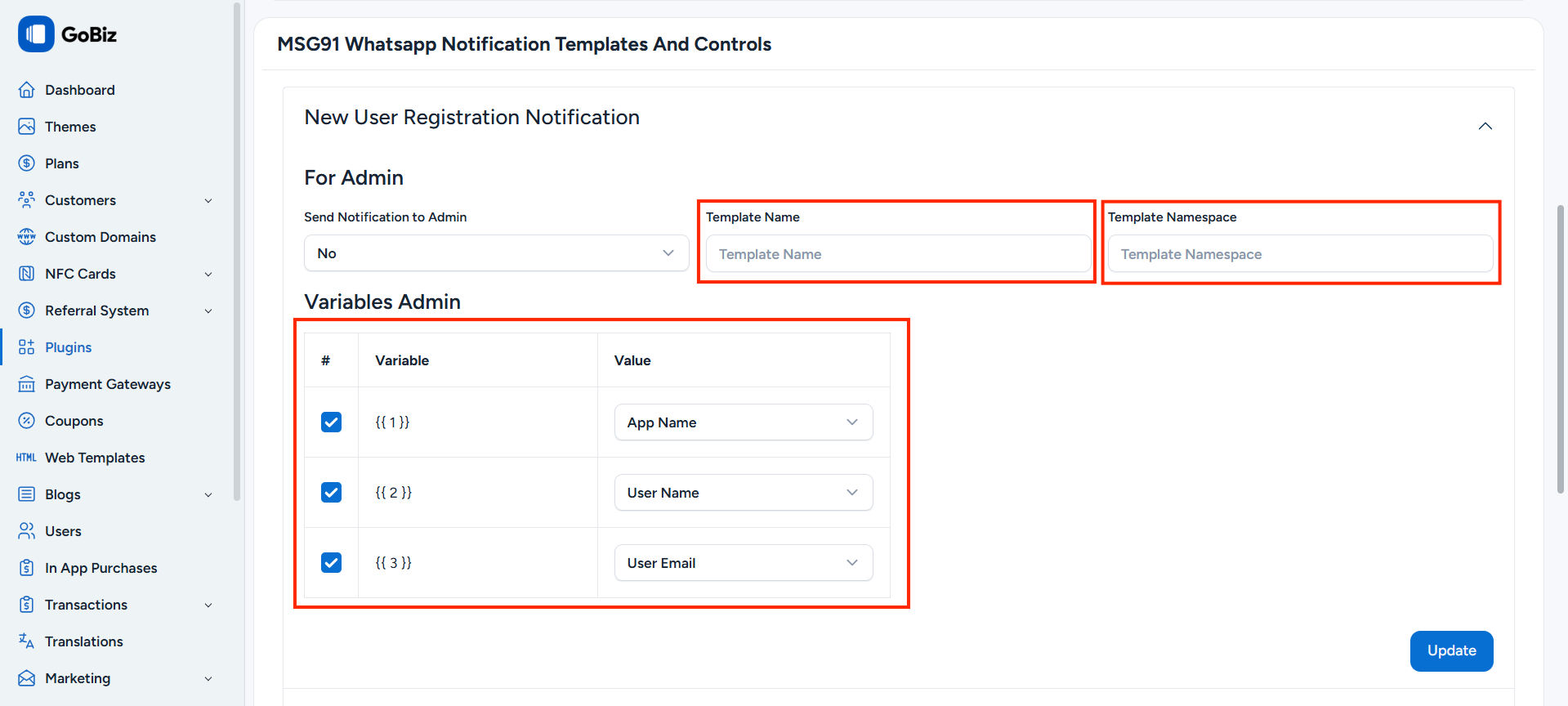Open Dashboard via its home icon

pyautogui.click(x=27, y=90)
